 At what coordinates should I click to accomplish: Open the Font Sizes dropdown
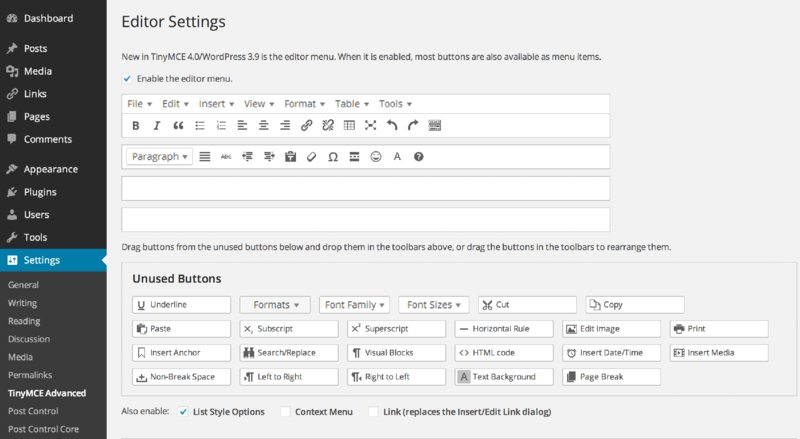433,305
